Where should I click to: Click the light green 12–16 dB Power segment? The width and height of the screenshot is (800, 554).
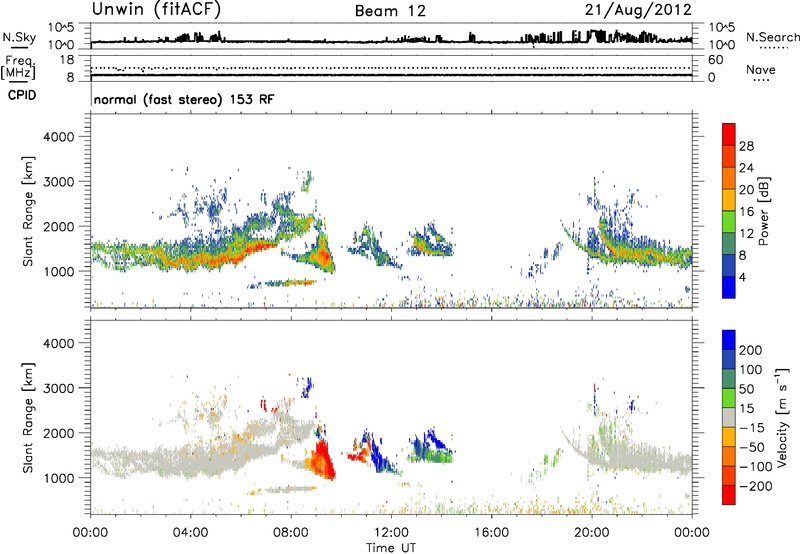(729, 221)
